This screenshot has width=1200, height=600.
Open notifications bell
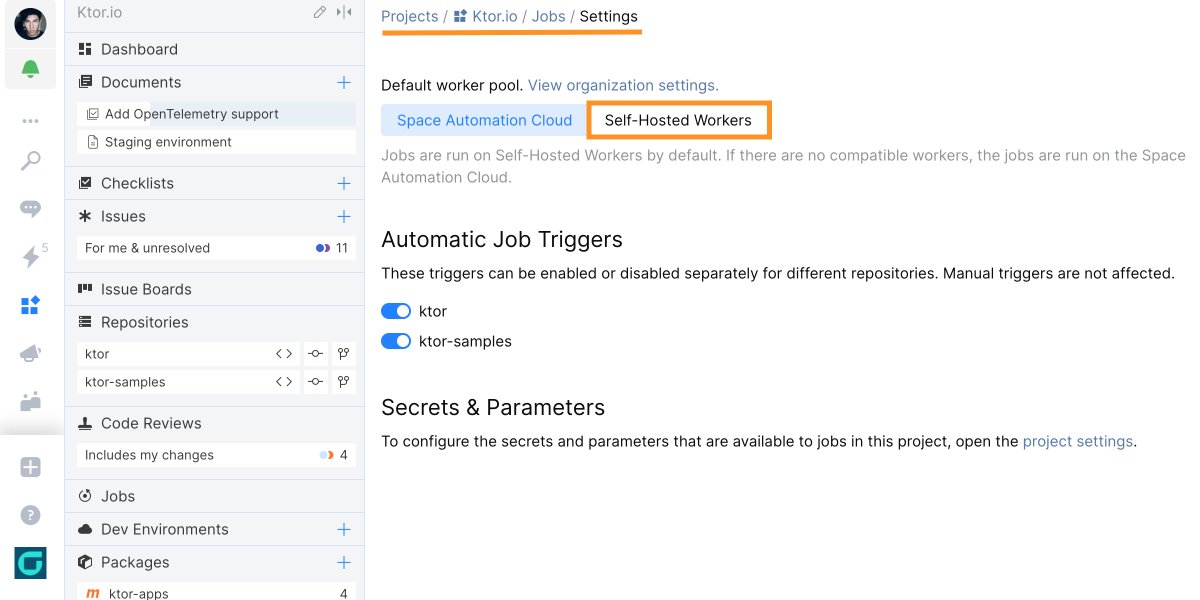tap(31, 69)
